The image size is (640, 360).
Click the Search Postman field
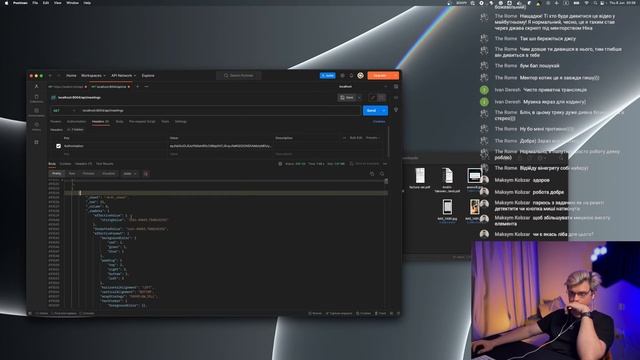click(x=239, y=76)
